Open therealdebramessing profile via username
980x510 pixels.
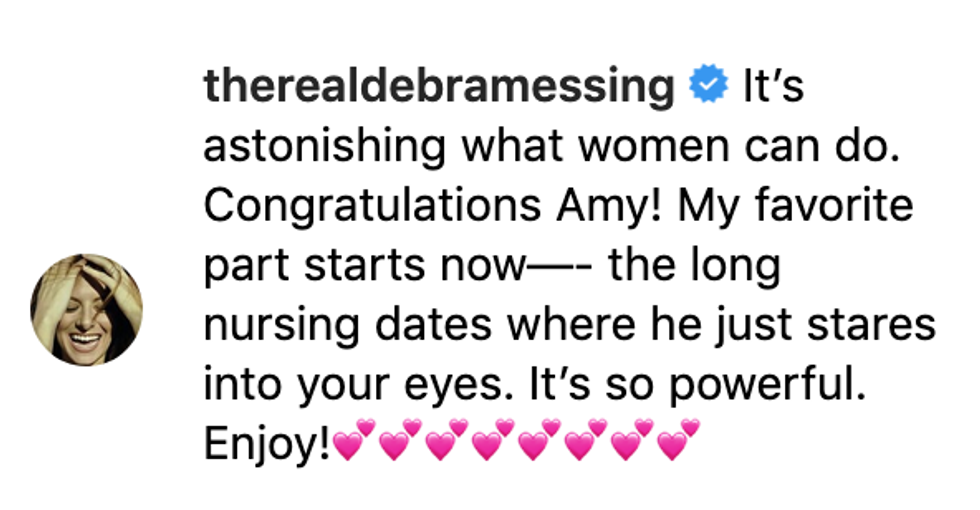click(439, 88)
